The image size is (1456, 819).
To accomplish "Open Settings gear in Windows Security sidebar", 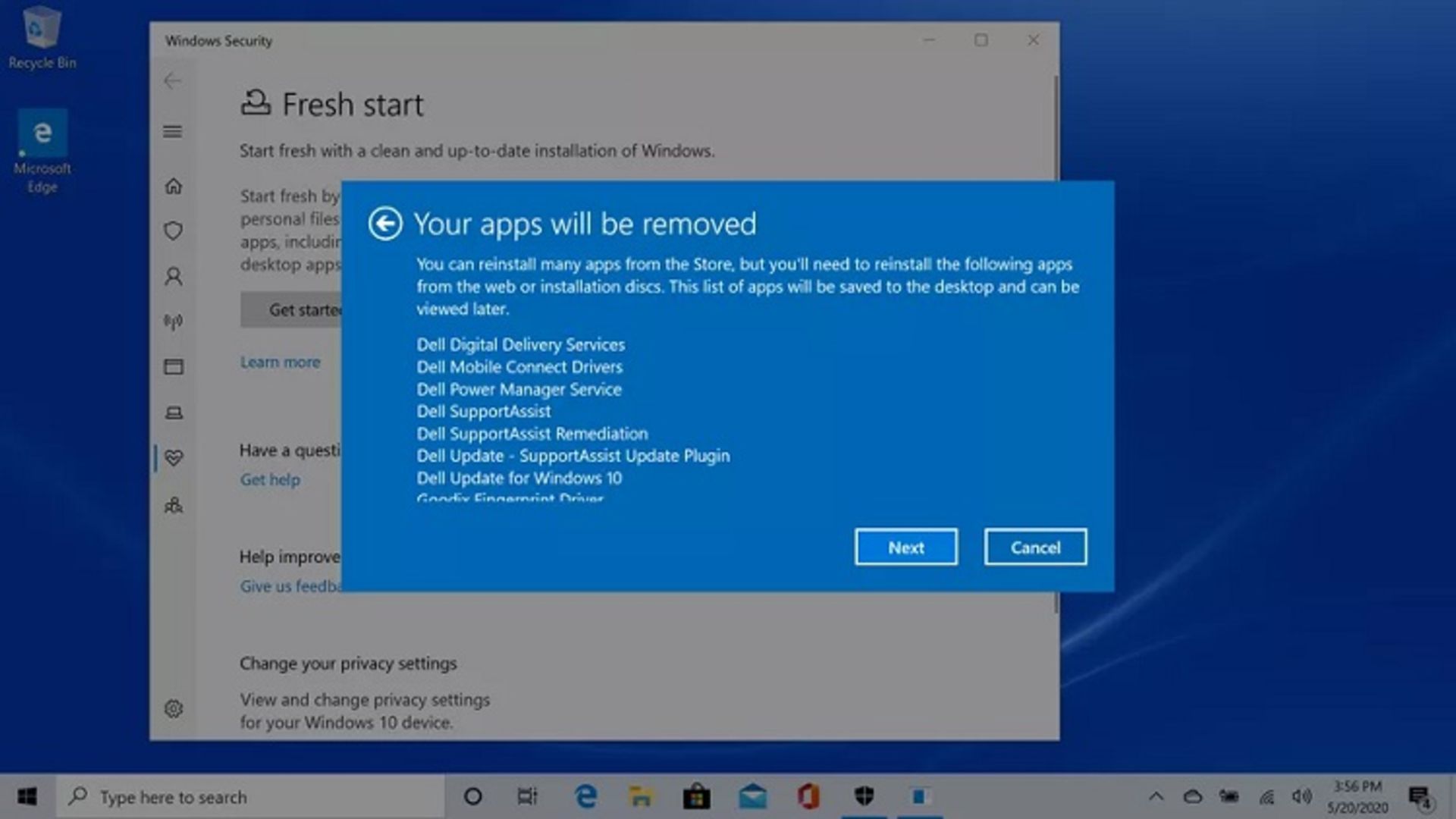I will click(174, 708).
